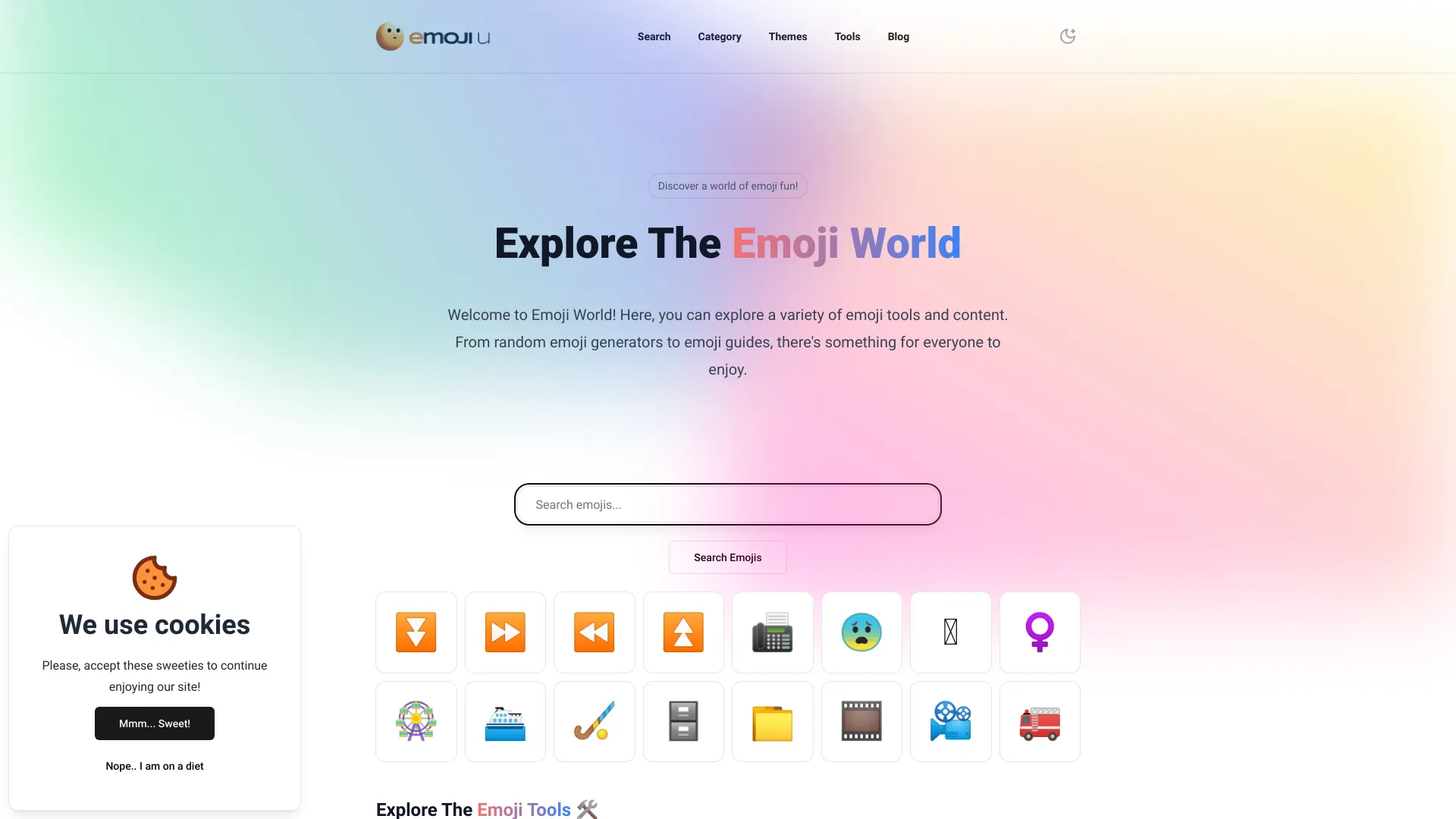
Task: Click the download arrow emoji icon
Action: (x=416, y=632)
